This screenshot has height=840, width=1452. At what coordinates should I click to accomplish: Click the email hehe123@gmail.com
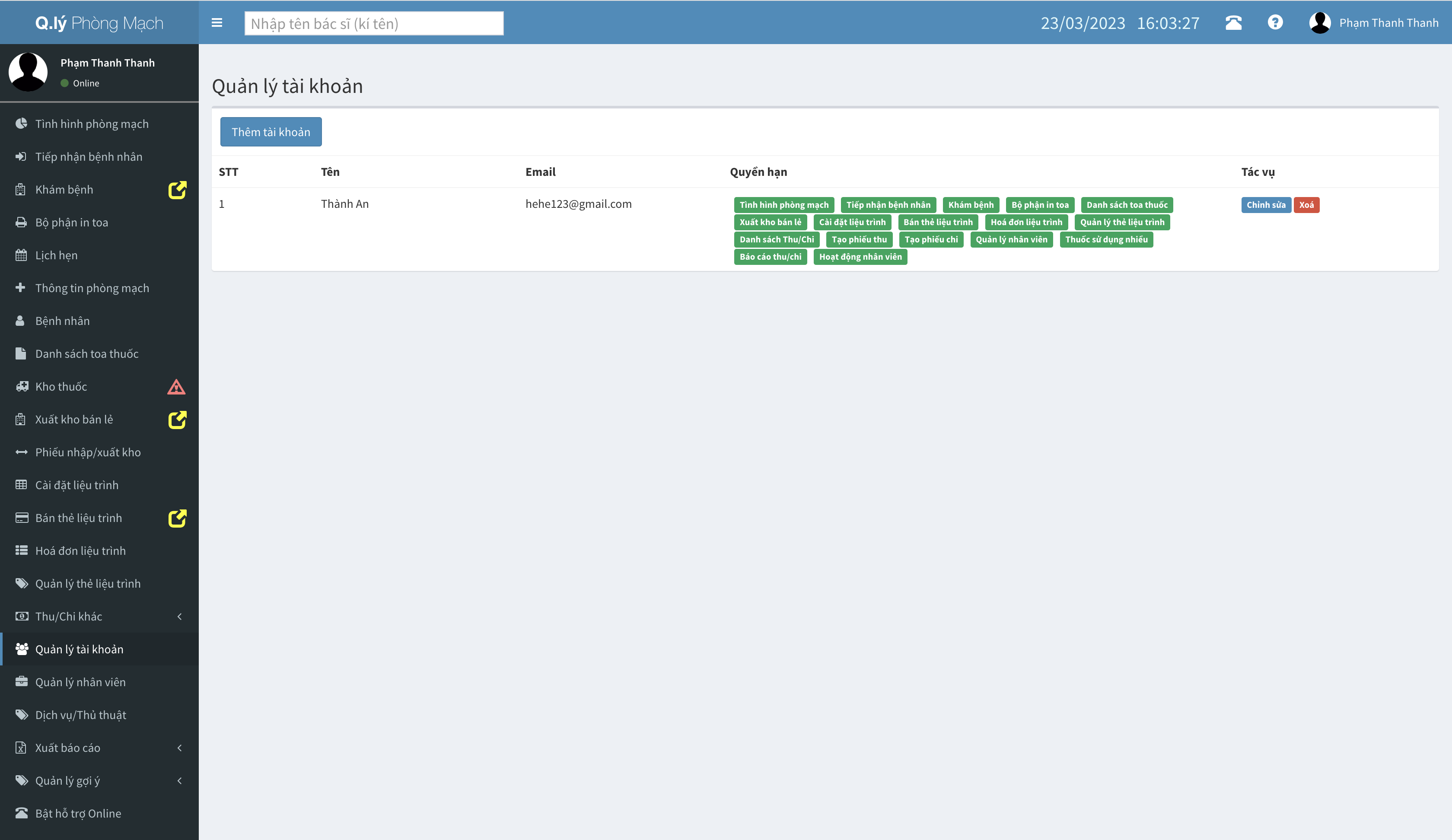[x=579, y=204]
